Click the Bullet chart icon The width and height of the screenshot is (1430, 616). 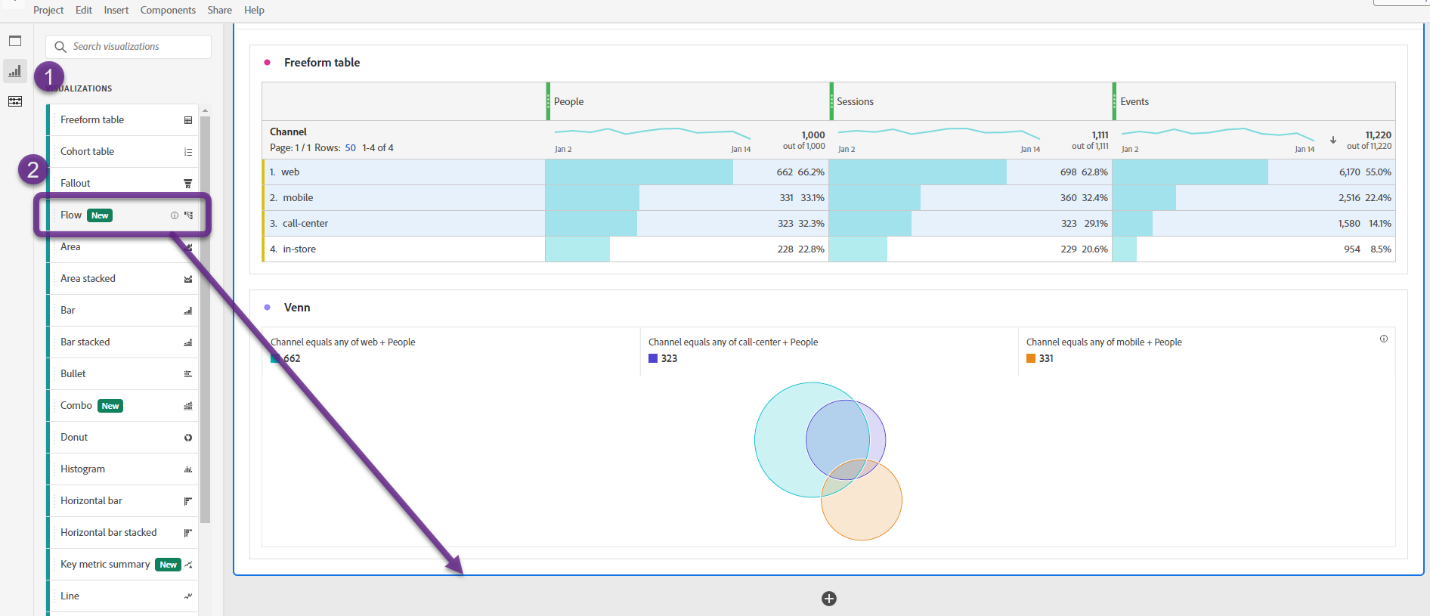coord(188,374)
